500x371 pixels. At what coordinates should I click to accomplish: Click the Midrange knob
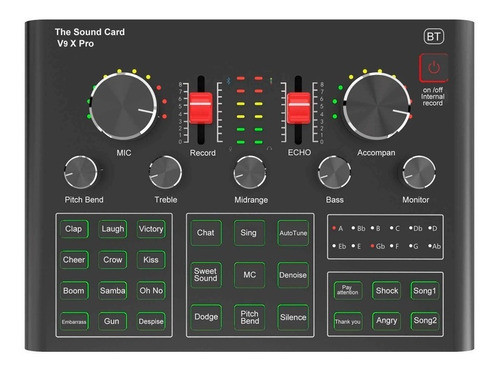pos(250,173)
